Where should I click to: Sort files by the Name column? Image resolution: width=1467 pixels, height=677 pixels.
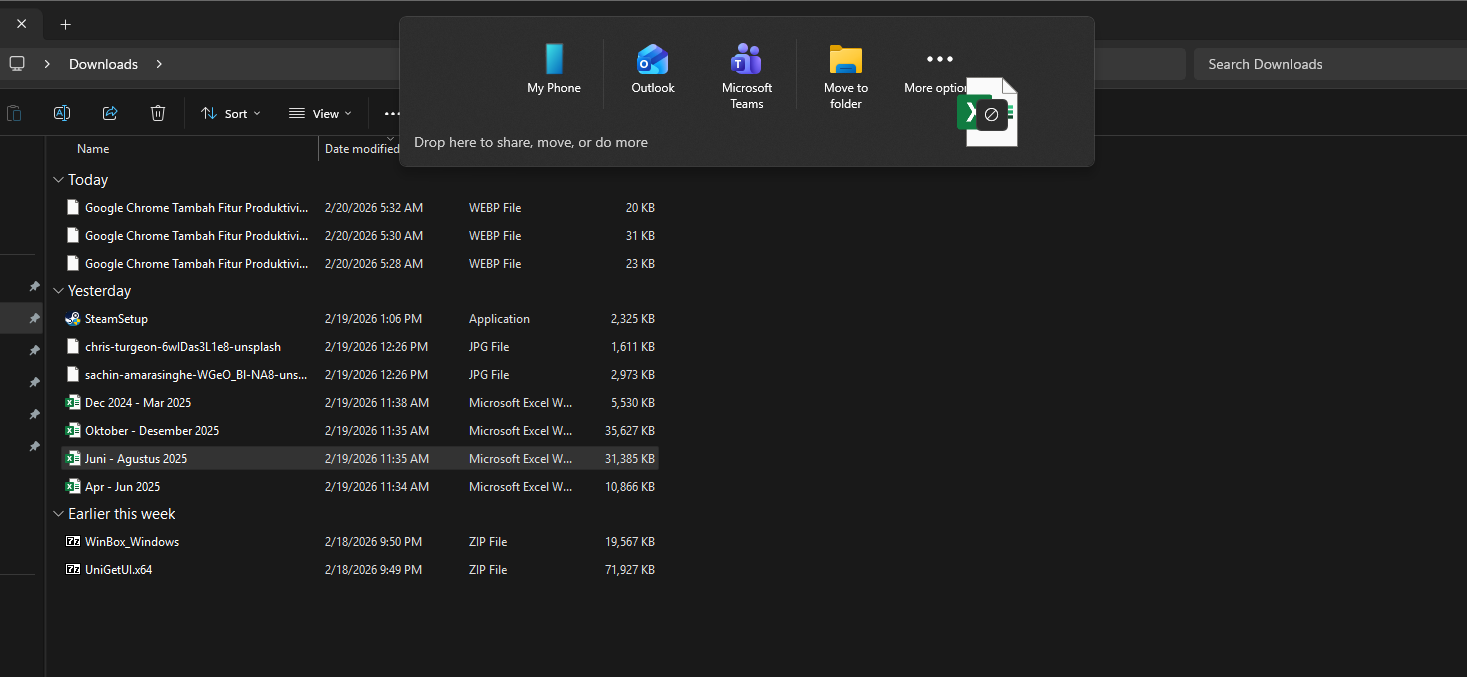(x=93, y=148)
